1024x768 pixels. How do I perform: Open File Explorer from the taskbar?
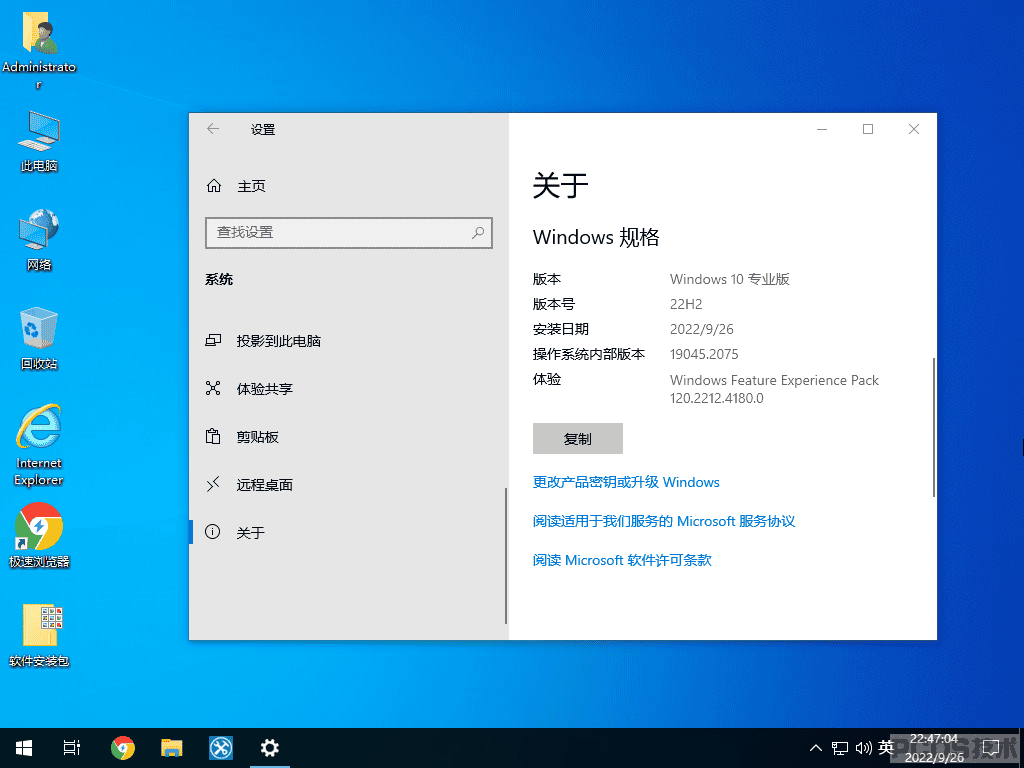tap(172, 748)
